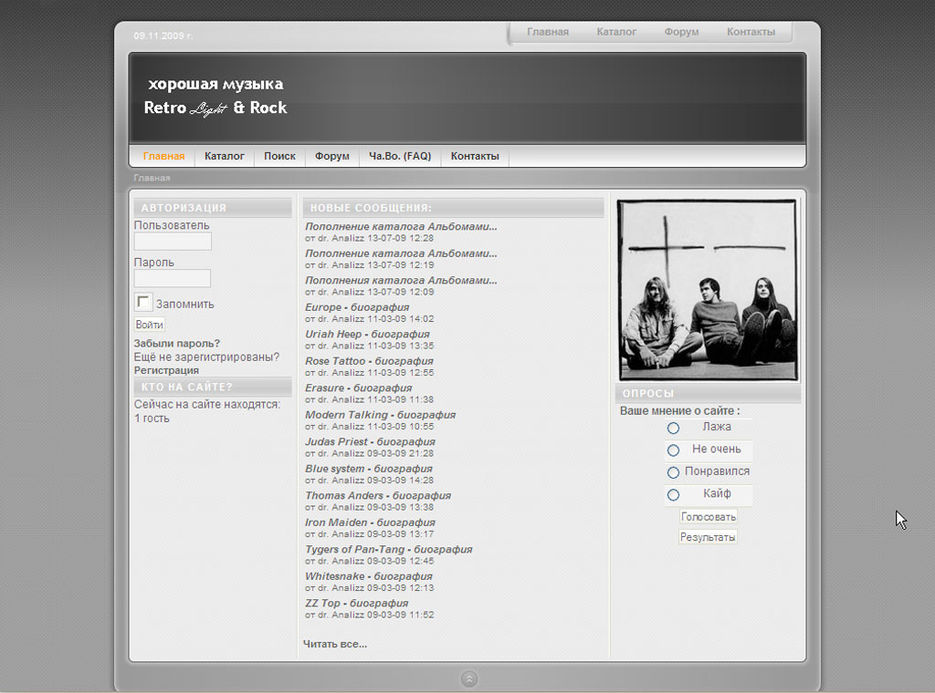Click the Пользователь username input field
Viewport: 935px width, 693px height.
pos(173,241)
